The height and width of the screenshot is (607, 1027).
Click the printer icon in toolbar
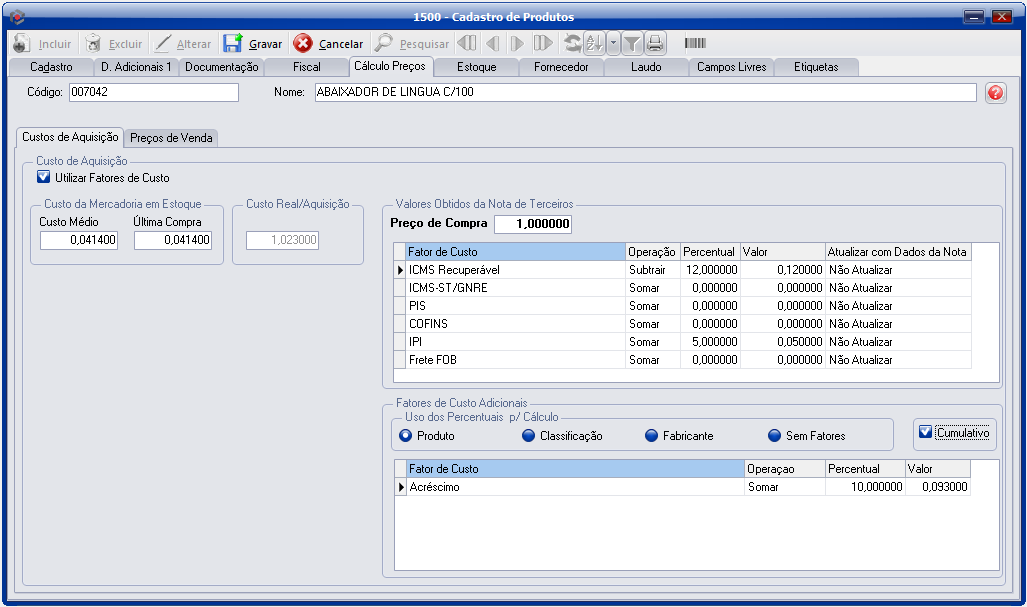coord(655,43)
